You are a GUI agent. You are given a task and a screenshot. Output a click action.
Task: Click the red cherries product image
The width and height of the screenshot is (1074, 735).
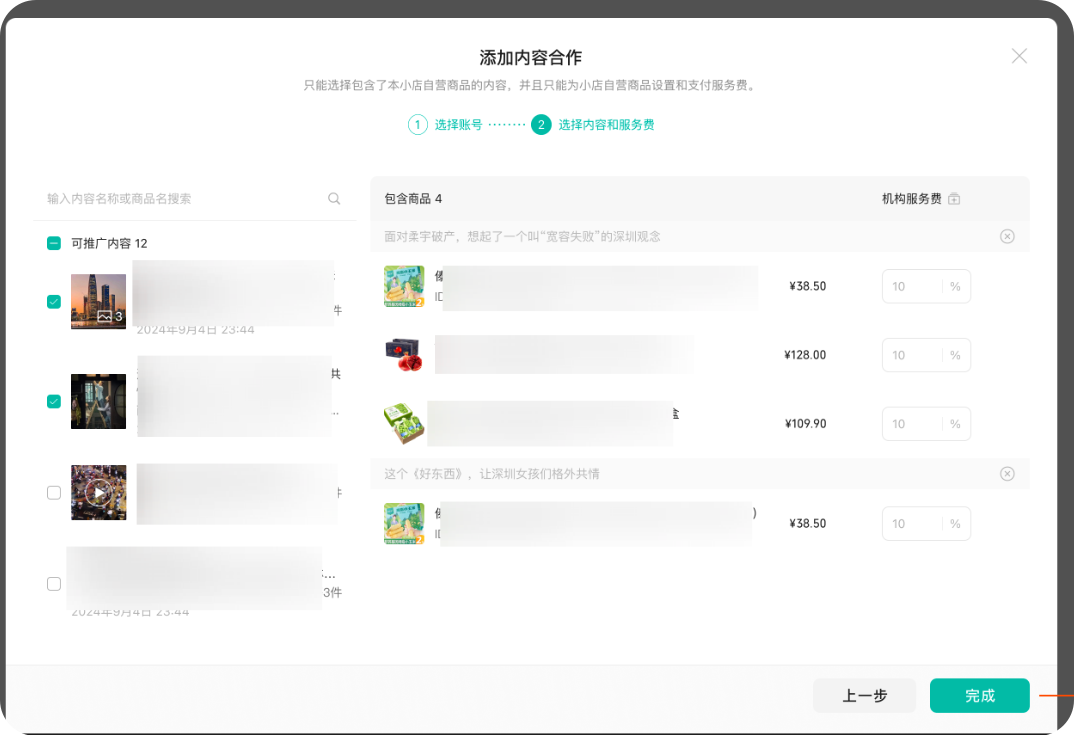(404, 355)
